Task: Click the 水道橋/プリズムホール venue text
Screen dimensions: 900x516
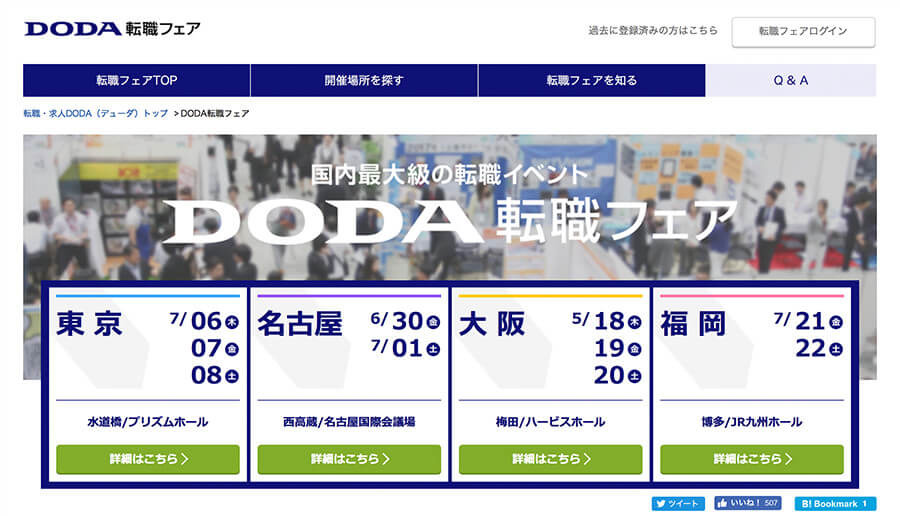Action: pos(148,422)
